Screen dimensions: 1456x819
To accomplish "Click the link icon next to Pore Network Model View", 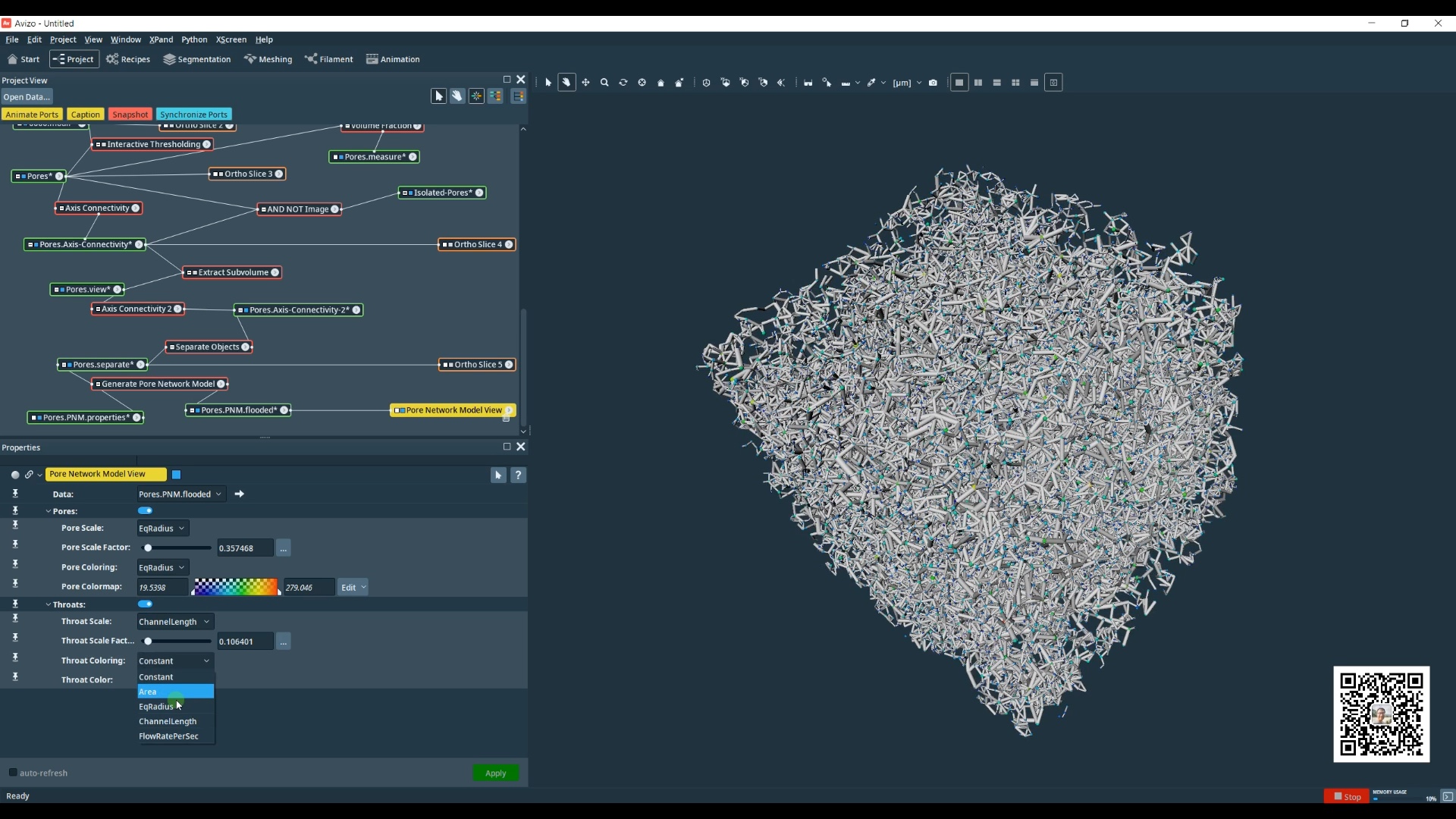I will (29, 475).
